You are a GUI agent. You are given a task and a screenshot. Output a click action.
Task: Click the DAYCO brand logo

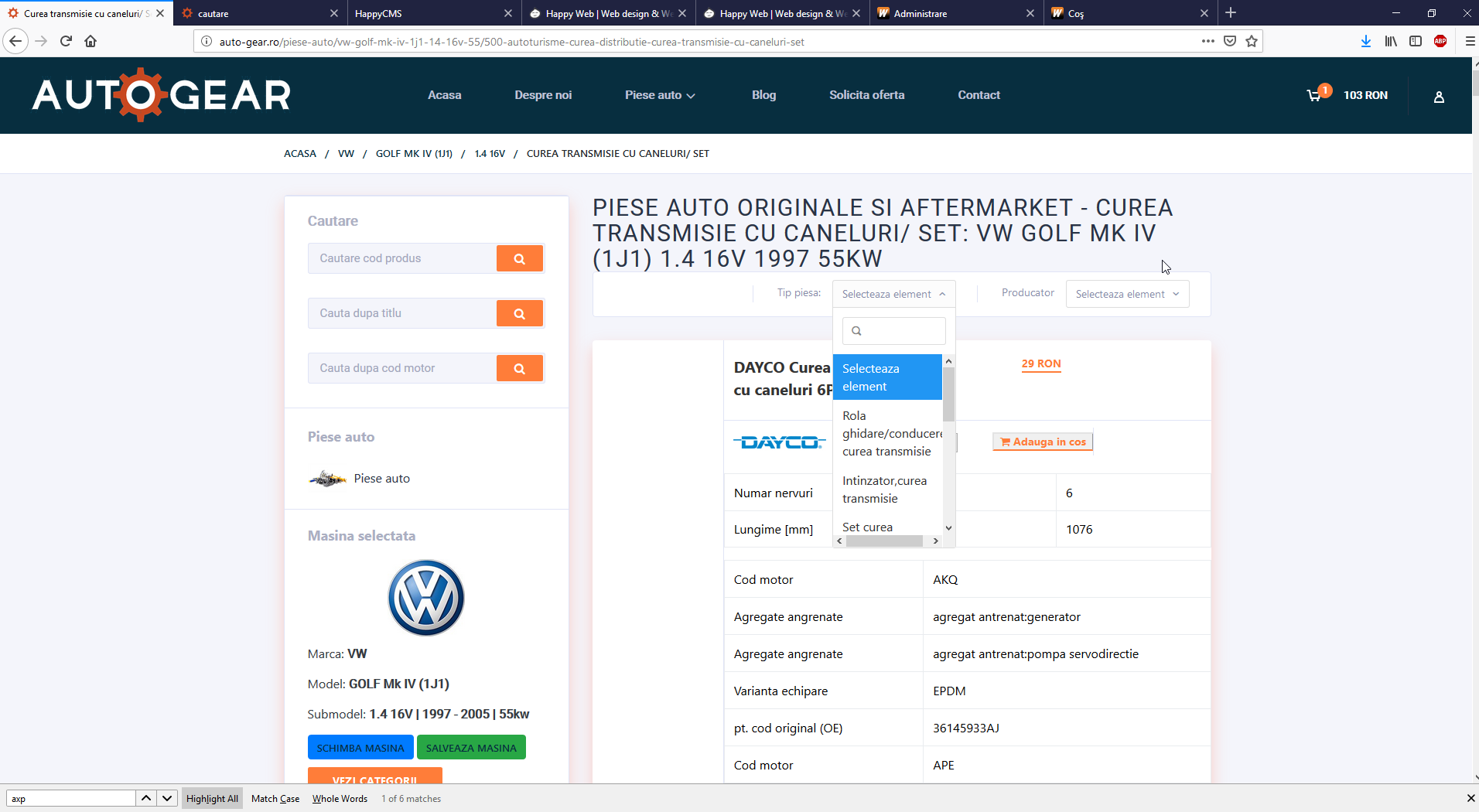779,442
